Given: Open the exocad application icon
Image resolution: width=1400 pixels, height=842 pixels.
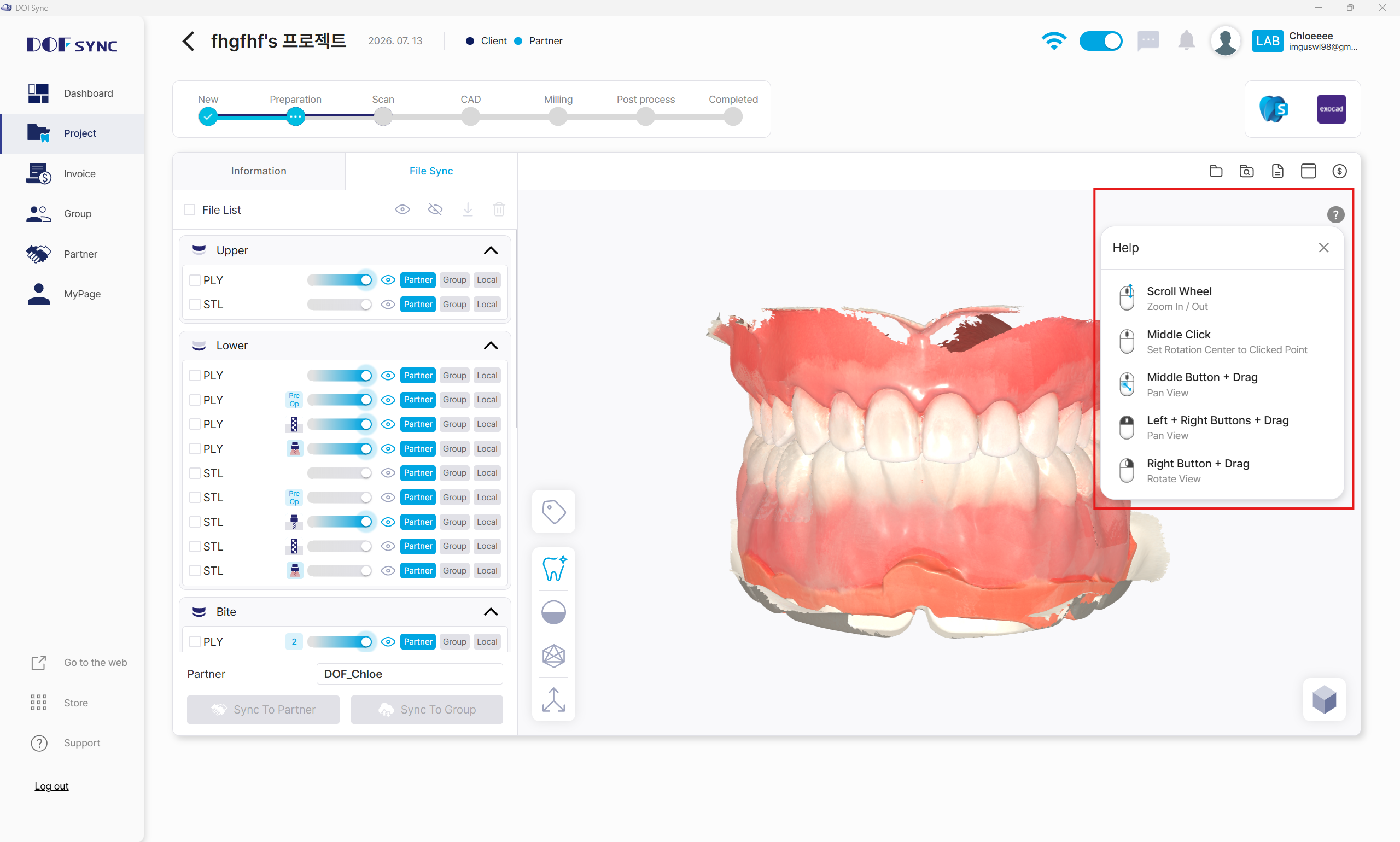Looking at the screenshot, I should pos(1331,109).
